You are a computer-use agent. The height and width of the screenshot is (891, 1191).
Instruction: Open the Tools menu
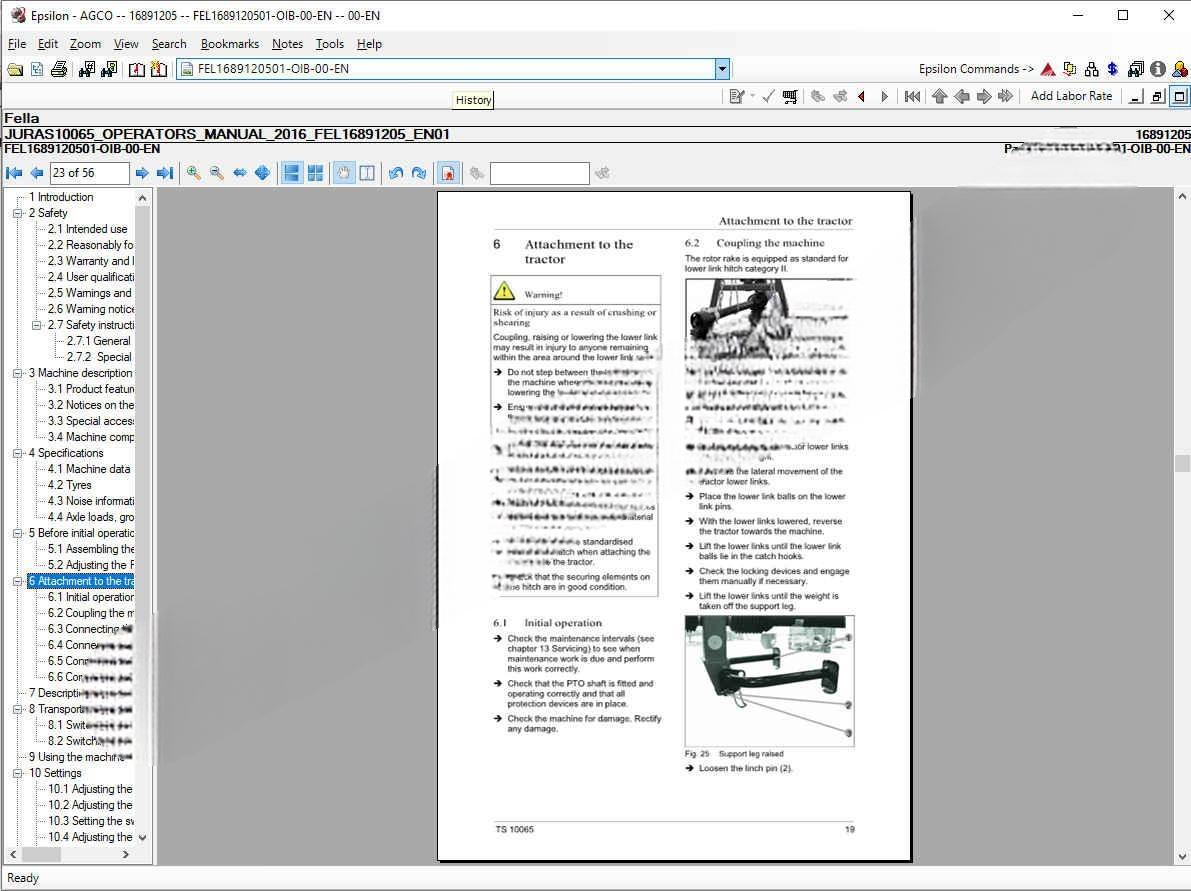point(329,44)
